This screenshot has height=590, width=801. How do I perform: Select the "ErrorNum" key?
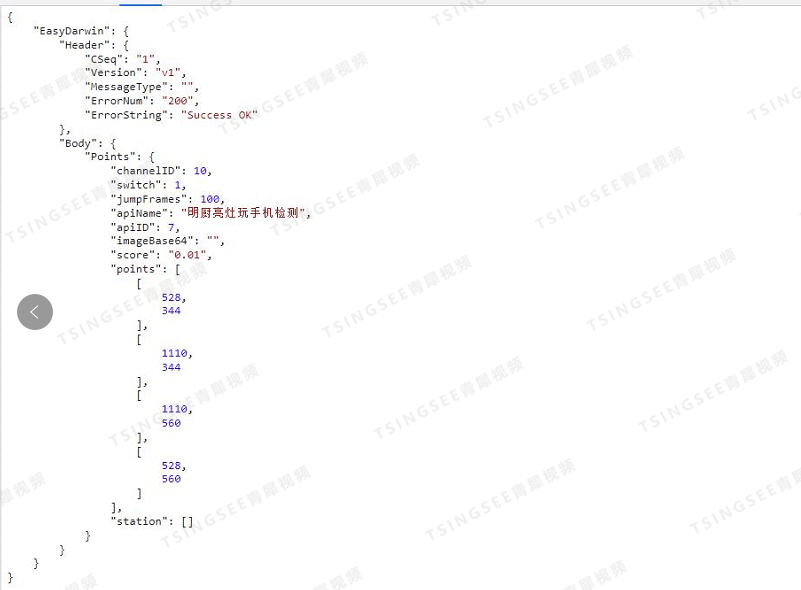click(116, 101)
